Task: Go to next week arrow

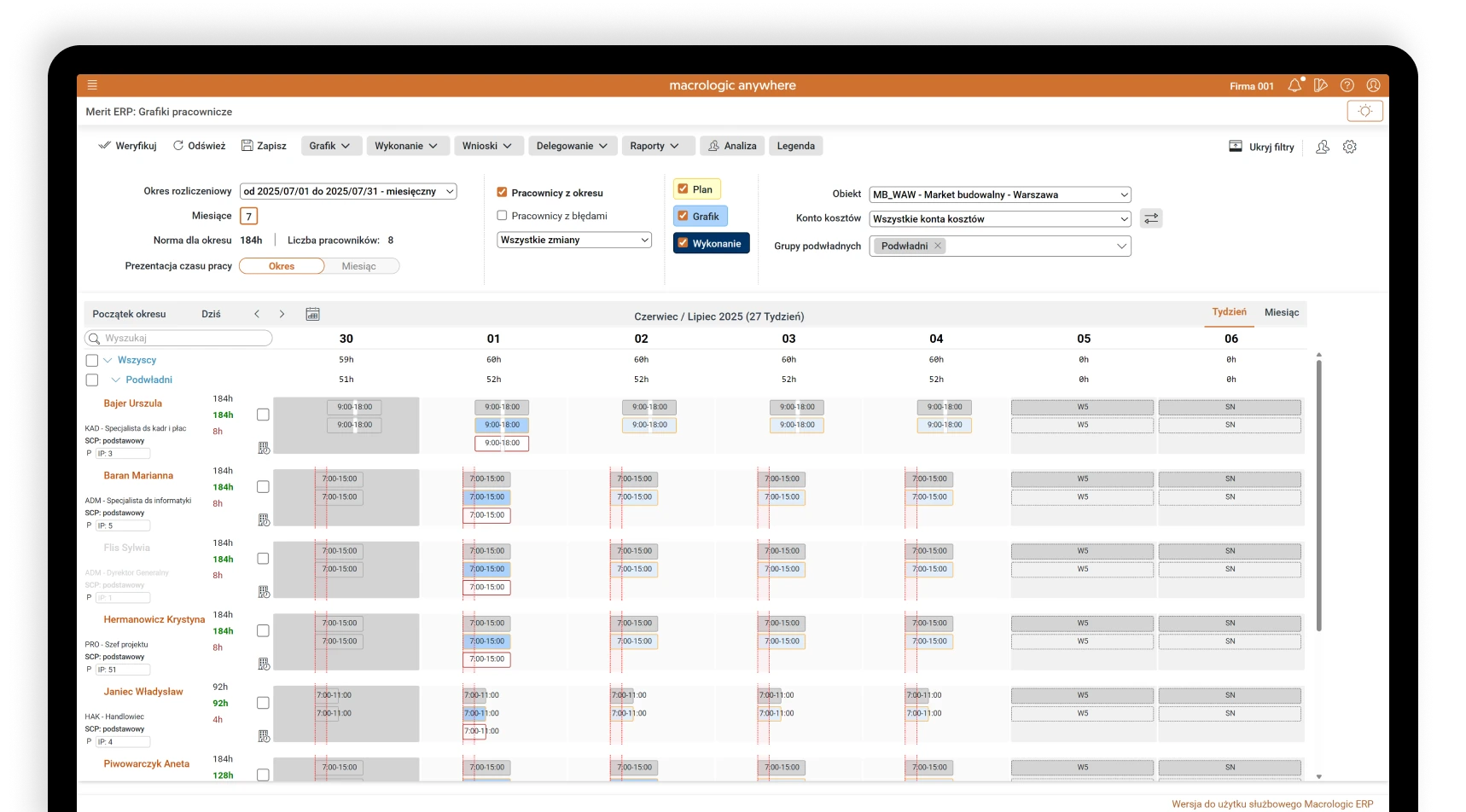Action: [x=282, y=314]
